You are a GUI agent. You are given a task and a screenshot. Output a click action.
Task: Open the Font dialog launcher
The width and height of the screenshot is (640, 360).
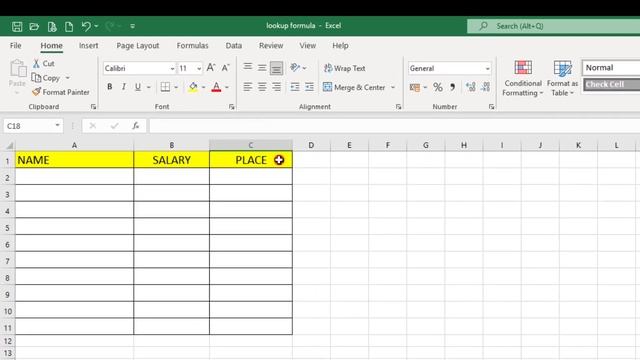coord(231,107)
